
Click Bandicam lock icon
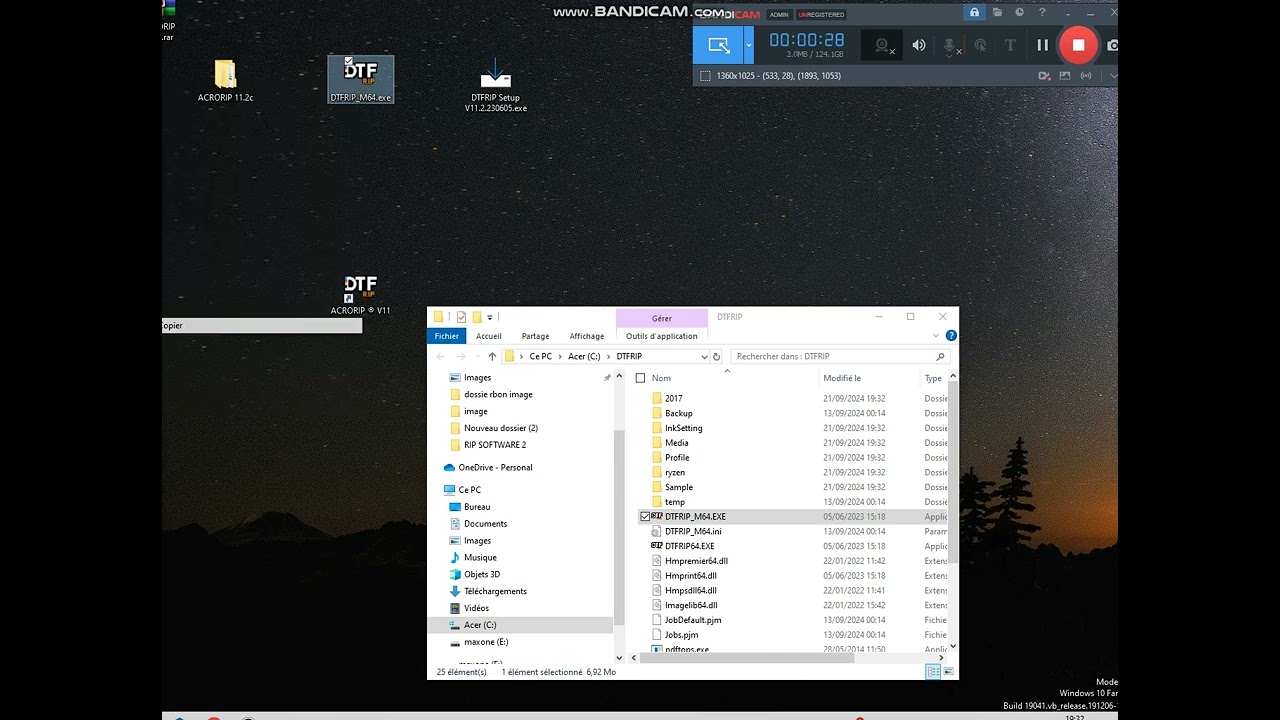[974, 13]
